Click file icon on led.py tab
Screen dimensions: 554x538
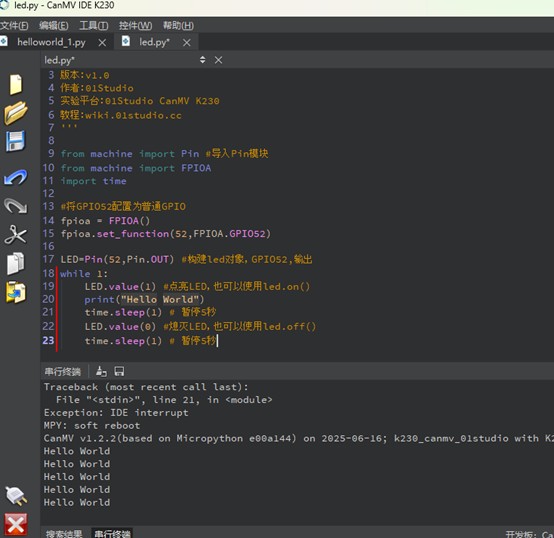126,41
